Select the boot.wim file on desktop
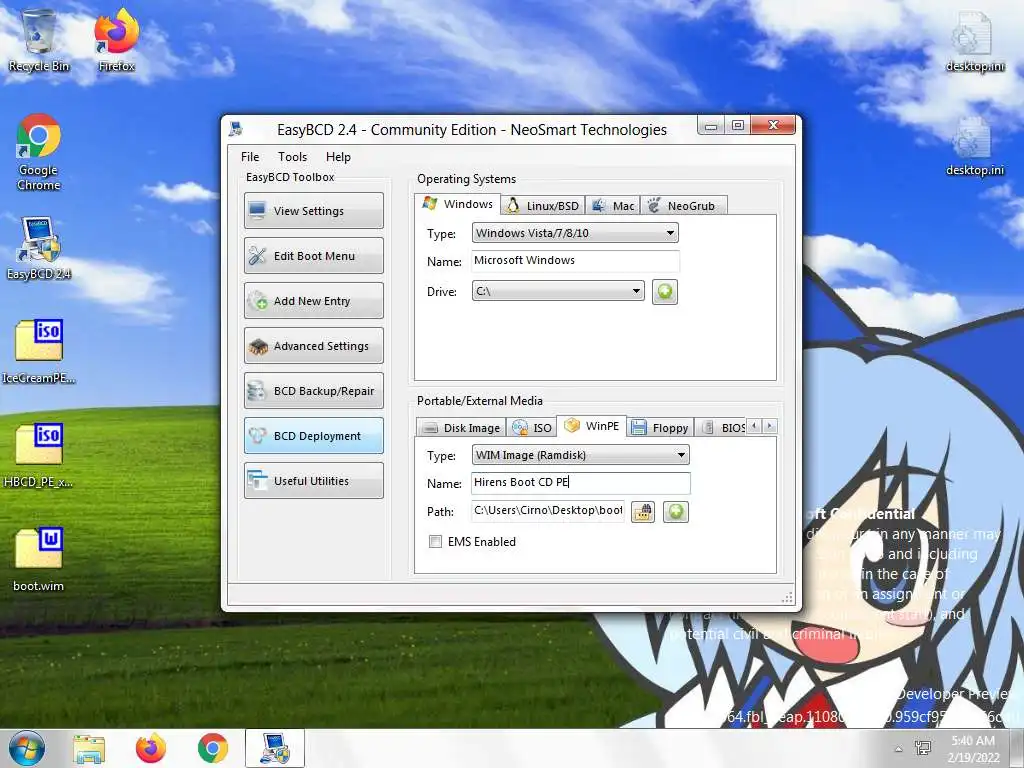This screenshot has height=768, width=1024. tap(39, 559)
